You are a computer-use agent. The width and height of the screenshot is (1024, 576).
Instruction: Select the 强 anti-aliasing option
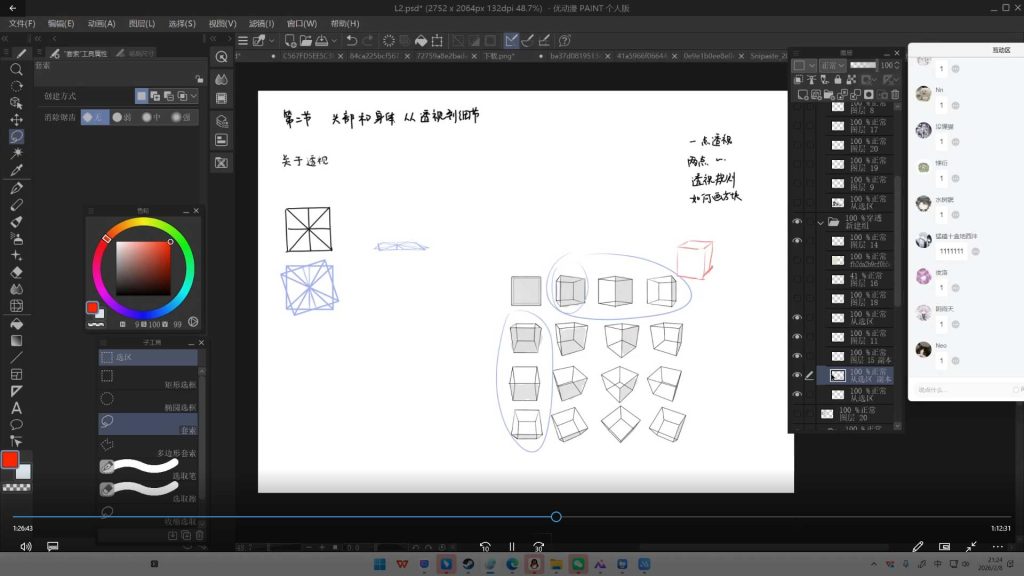(181, 117)
